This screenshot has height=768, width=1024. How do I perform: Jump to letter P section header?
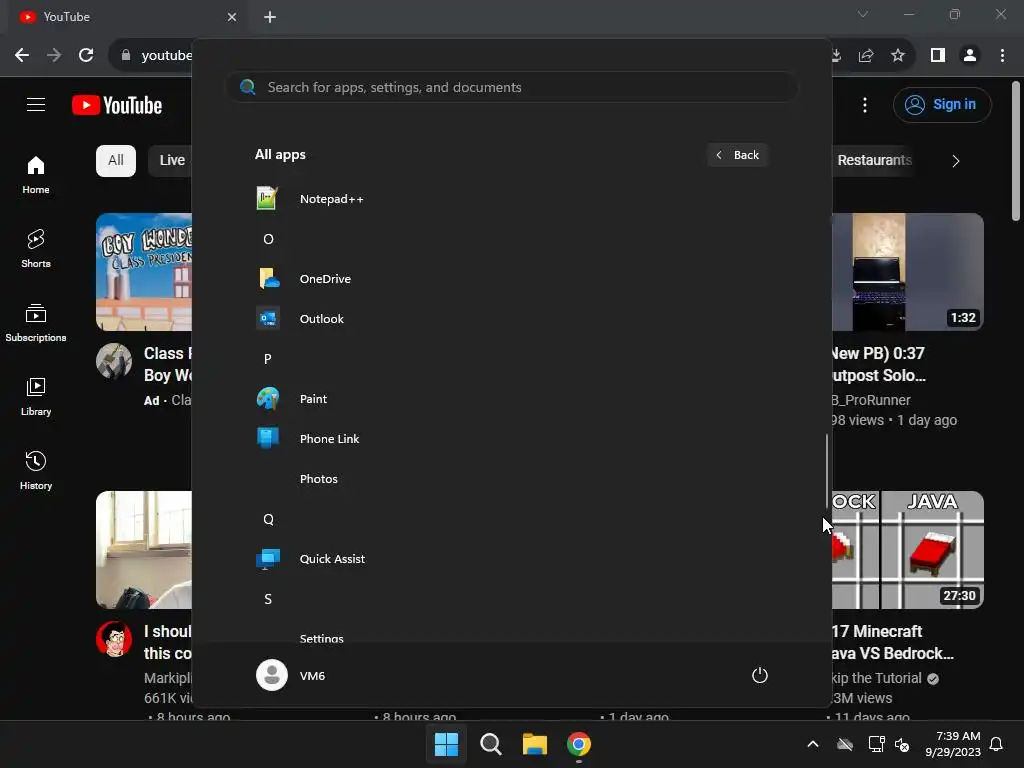(268, 359)
